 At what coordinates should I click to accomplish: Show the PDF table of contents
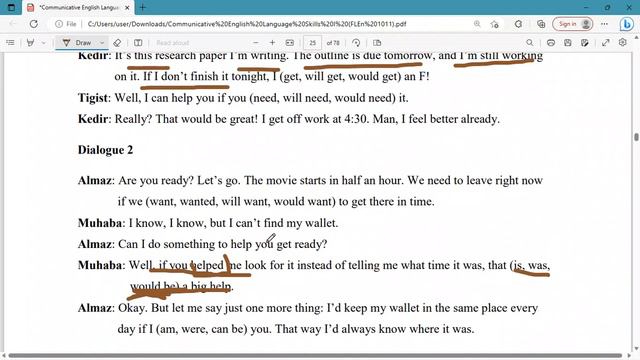point(11,42)
